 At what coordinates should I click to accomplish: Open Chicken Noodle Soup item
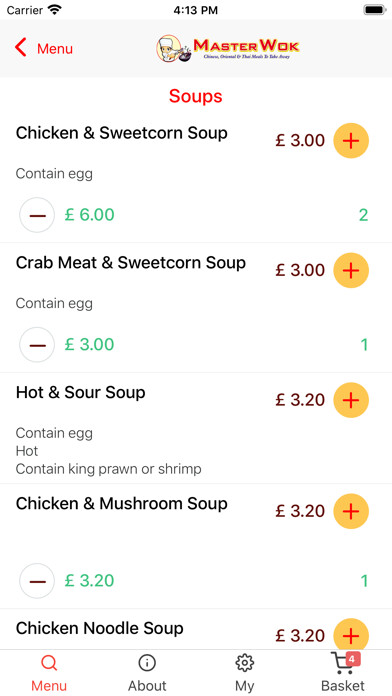click(x=99, y=629)
